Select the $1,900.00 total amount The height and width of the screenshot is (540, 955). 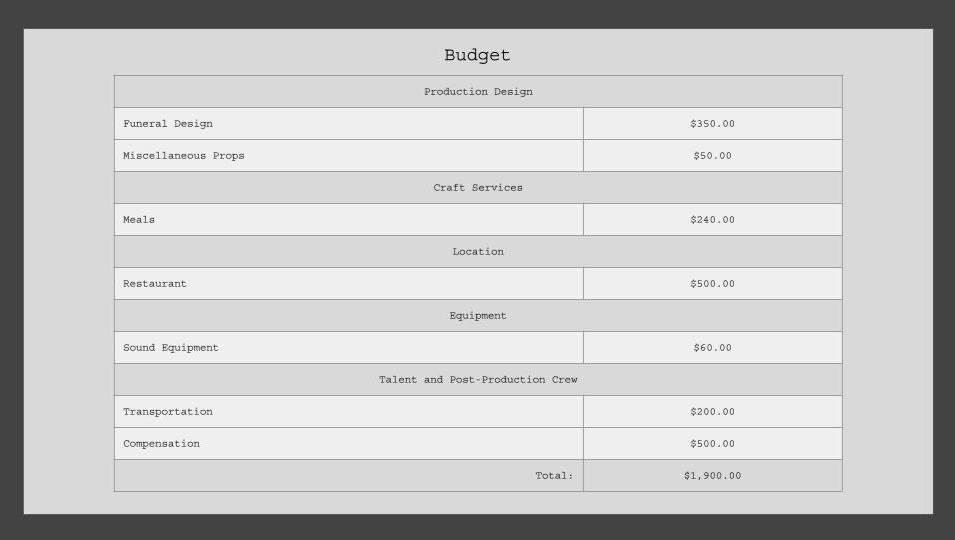pos(712,476)
